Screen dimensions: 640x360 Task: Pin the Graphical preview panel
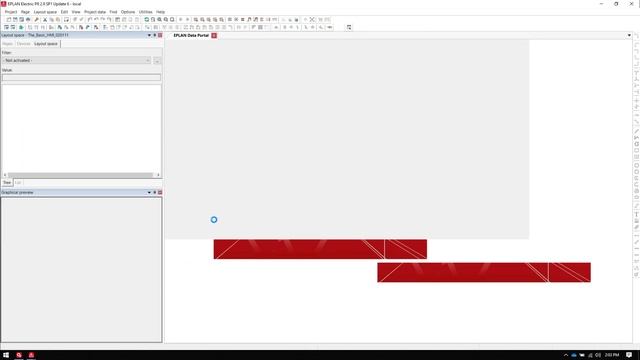pos(155,192)
